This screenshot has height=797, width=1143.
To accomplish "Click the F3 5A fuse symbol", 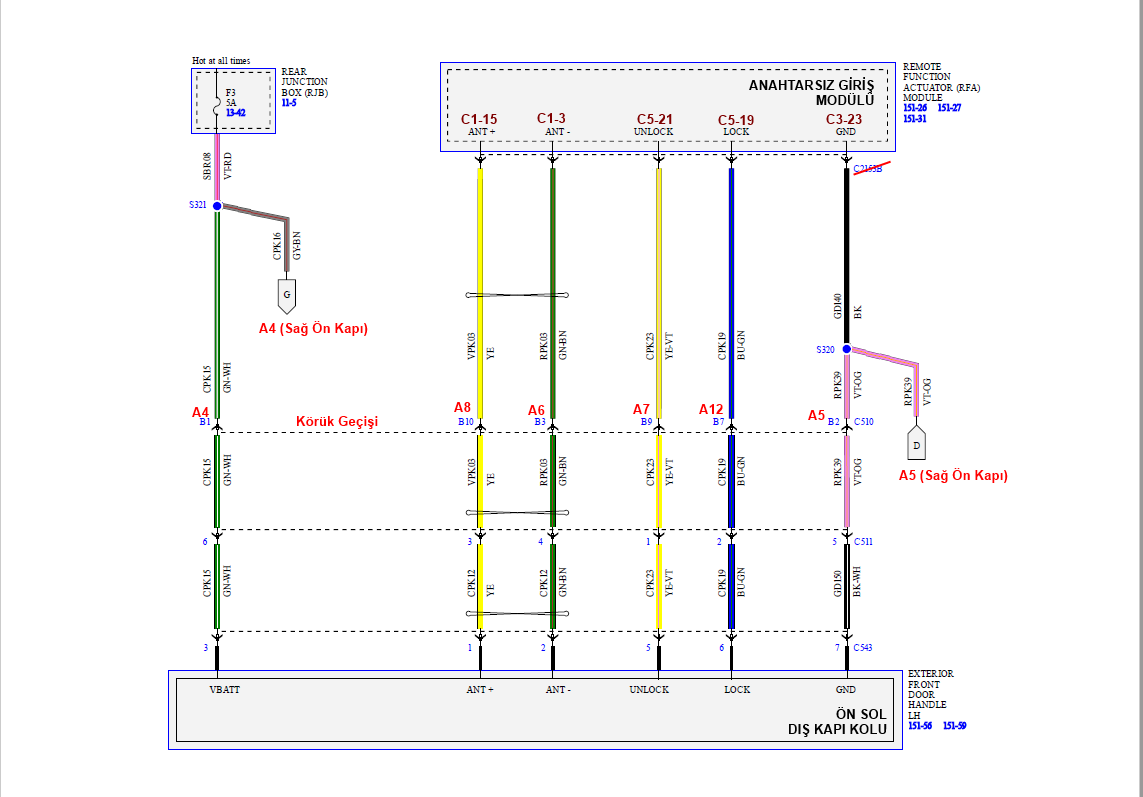I will (217, 103).
